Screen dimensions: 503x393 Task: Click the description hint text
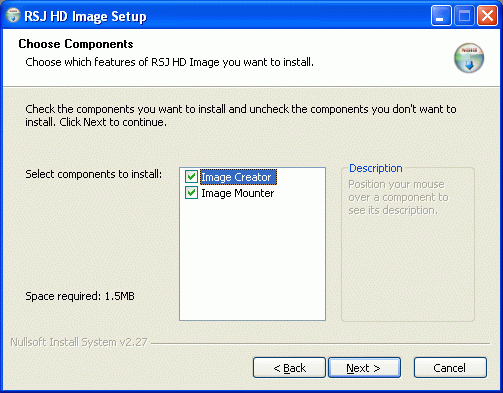click(398, 197)
